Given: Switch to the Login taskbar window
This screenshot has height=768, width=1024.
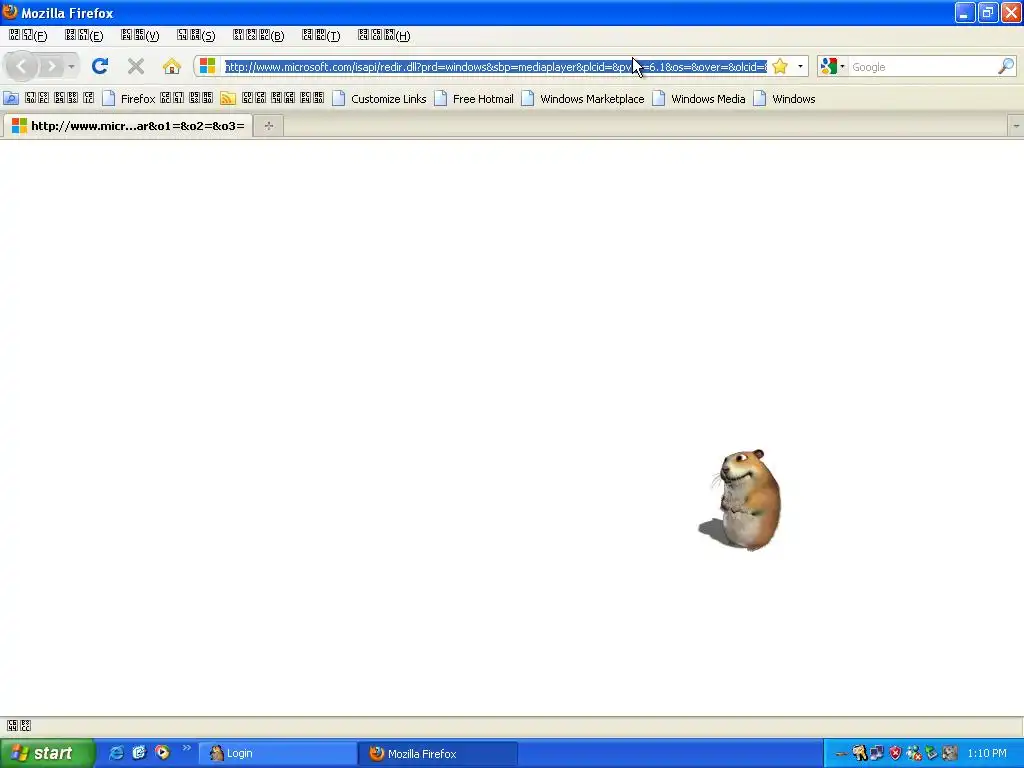Looking at the screenshot, I should (x=278, y=753).
